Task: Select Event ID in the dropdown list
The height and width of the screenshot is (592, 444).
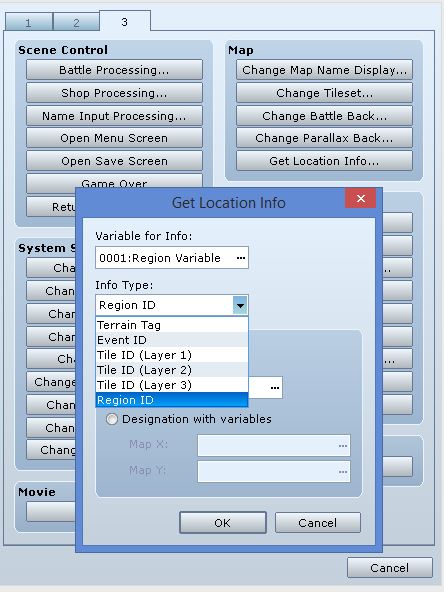Action: pos(172,340)
